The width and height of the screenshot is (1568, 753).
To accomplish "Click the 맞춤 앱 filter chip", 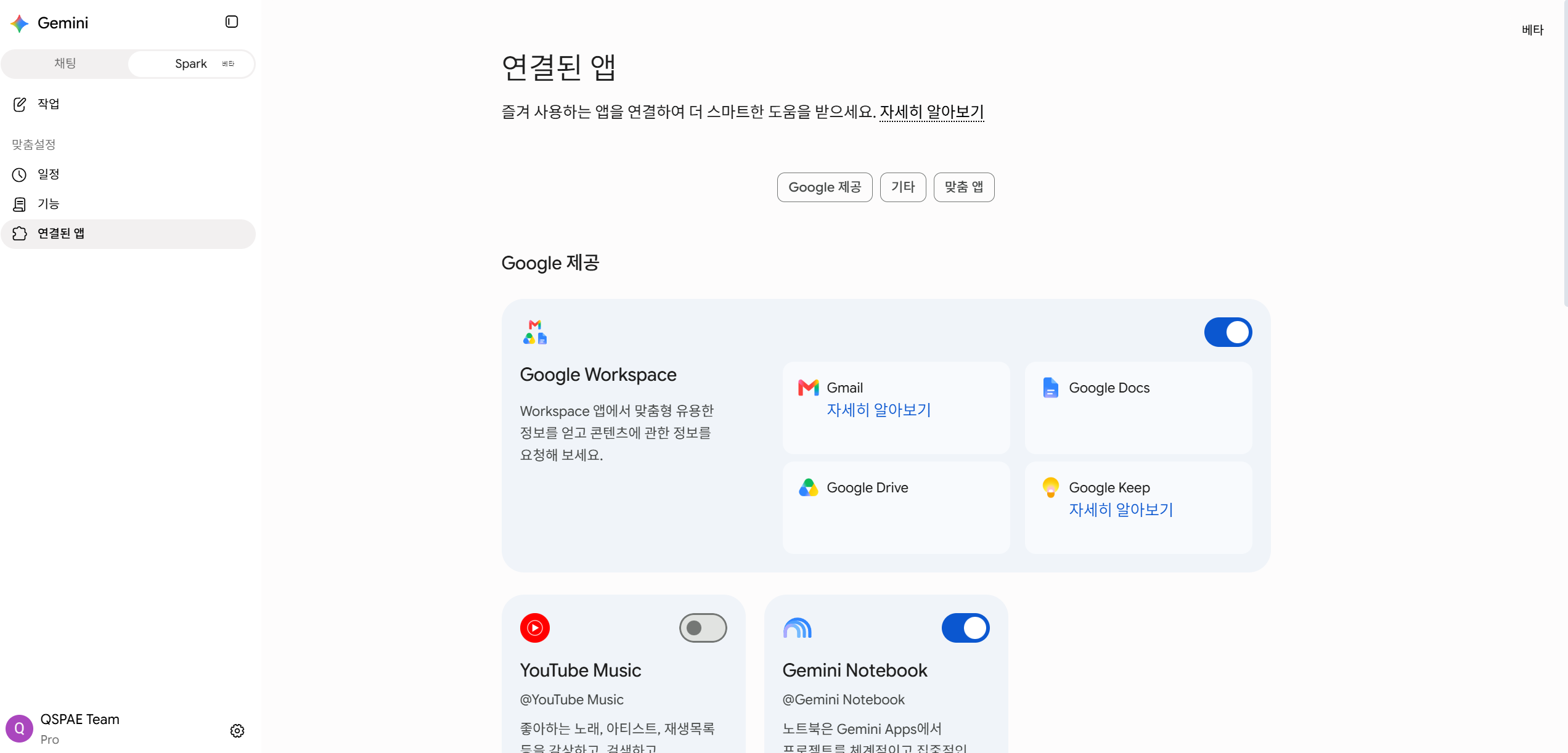I will [964, 187].
